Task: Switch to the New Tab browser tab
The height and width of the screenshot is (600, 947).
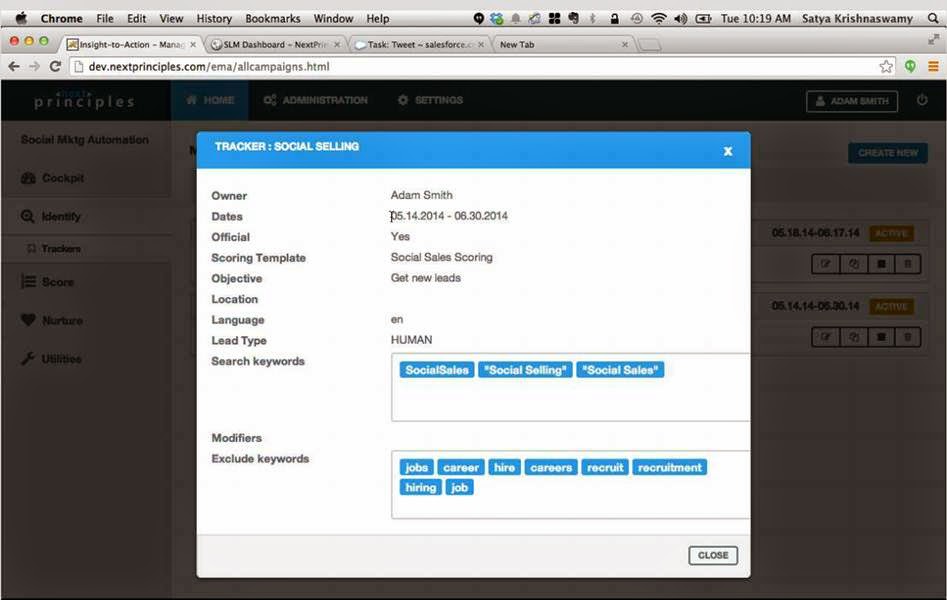Action: 562,45
